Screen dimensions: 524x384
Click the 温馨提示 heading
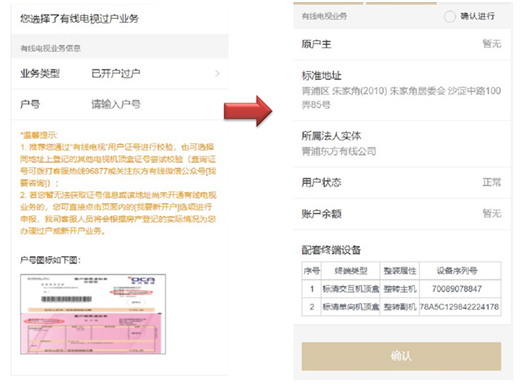[39, 135]
